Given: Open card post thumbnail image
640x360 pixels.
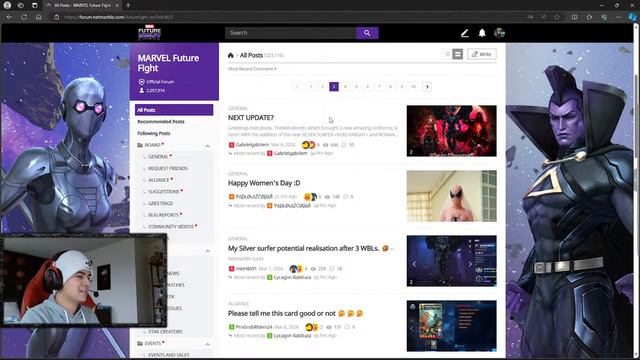Looking at the screenshot, I should (x=451, y=326).
